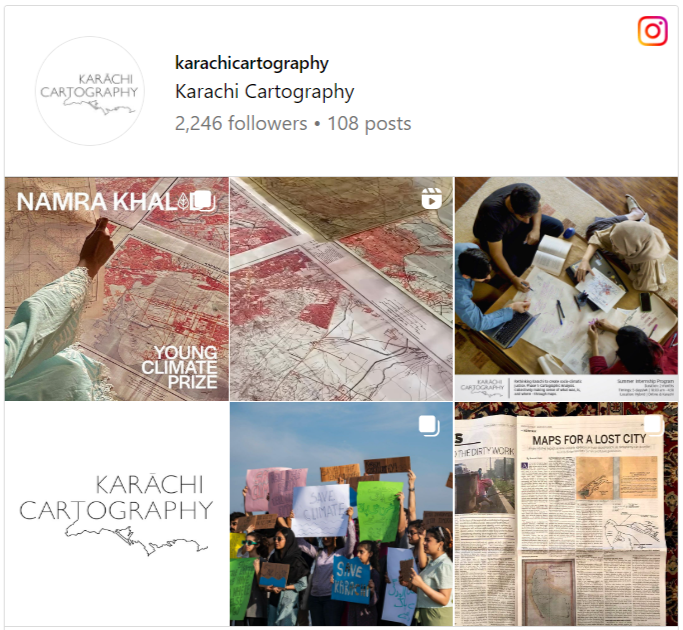Click the Summer Internship Program caption banner
Image resolution: width=683 pixels, height=630 pixels.
pyautogui.click(x=566, y=387)
